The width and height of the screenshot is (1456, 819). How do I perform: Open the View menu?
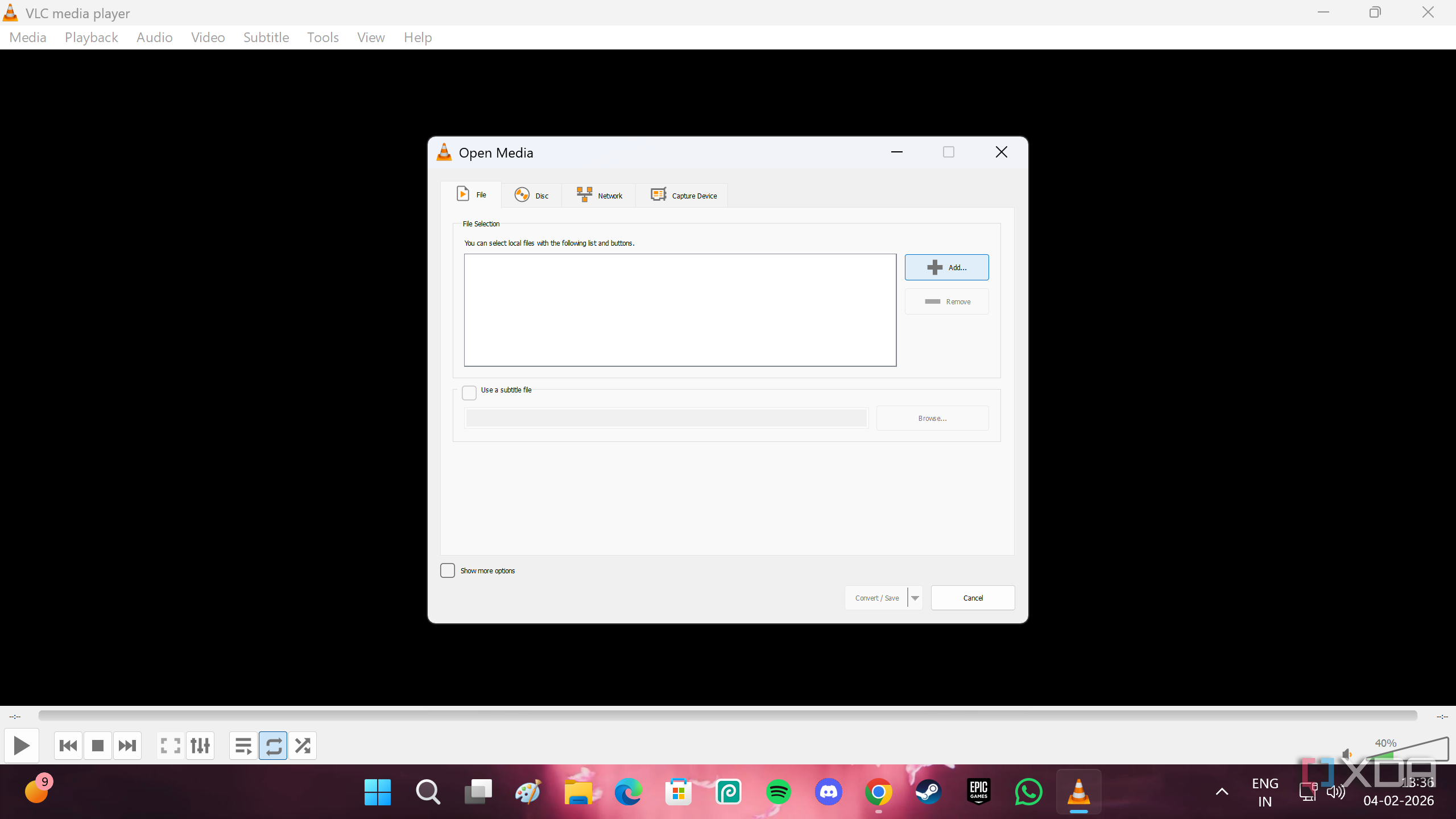tap(371, 38)
